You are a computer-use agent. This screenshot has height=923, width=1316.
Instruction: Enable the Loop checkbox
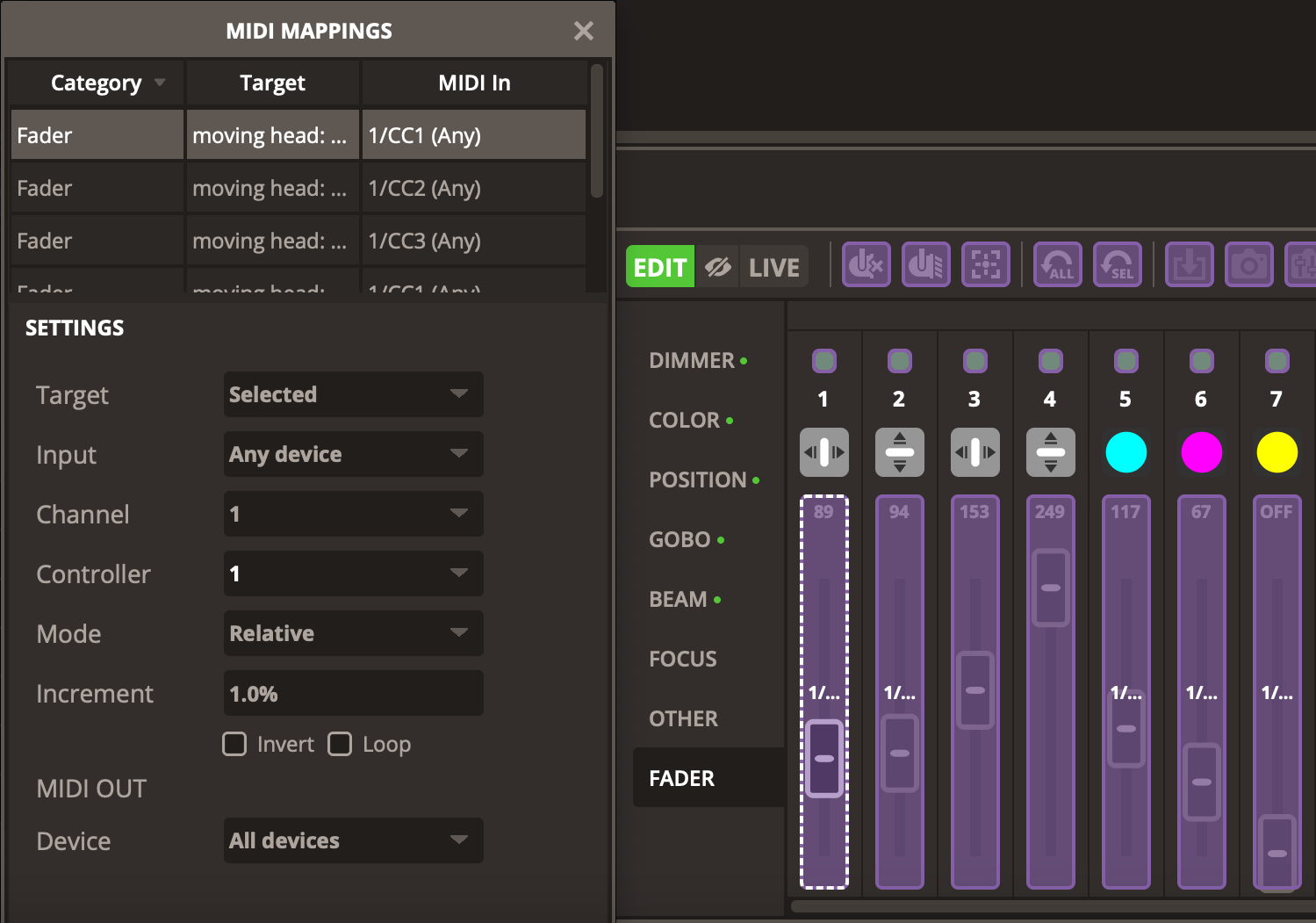coord(340,744)
